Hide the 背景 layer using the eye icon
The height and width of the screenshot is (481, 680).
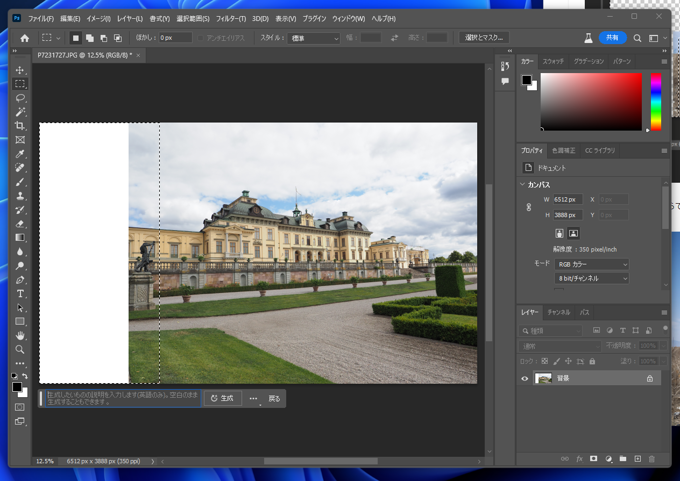point(525,379)
